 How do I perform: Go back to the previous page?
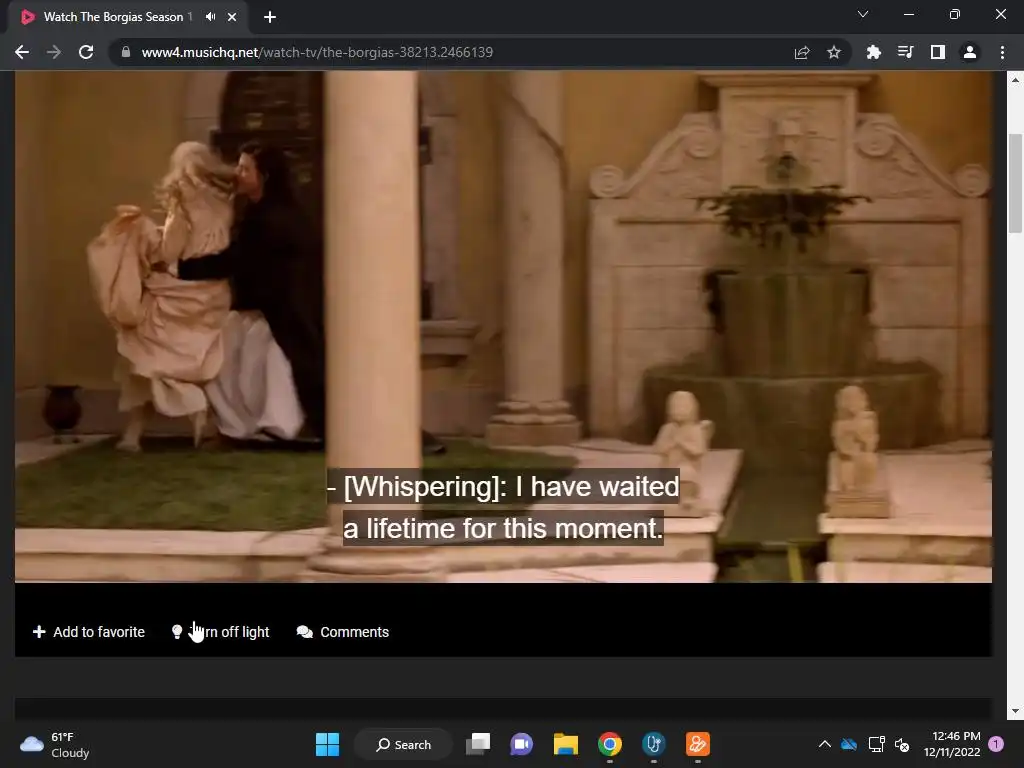(22, 52)
